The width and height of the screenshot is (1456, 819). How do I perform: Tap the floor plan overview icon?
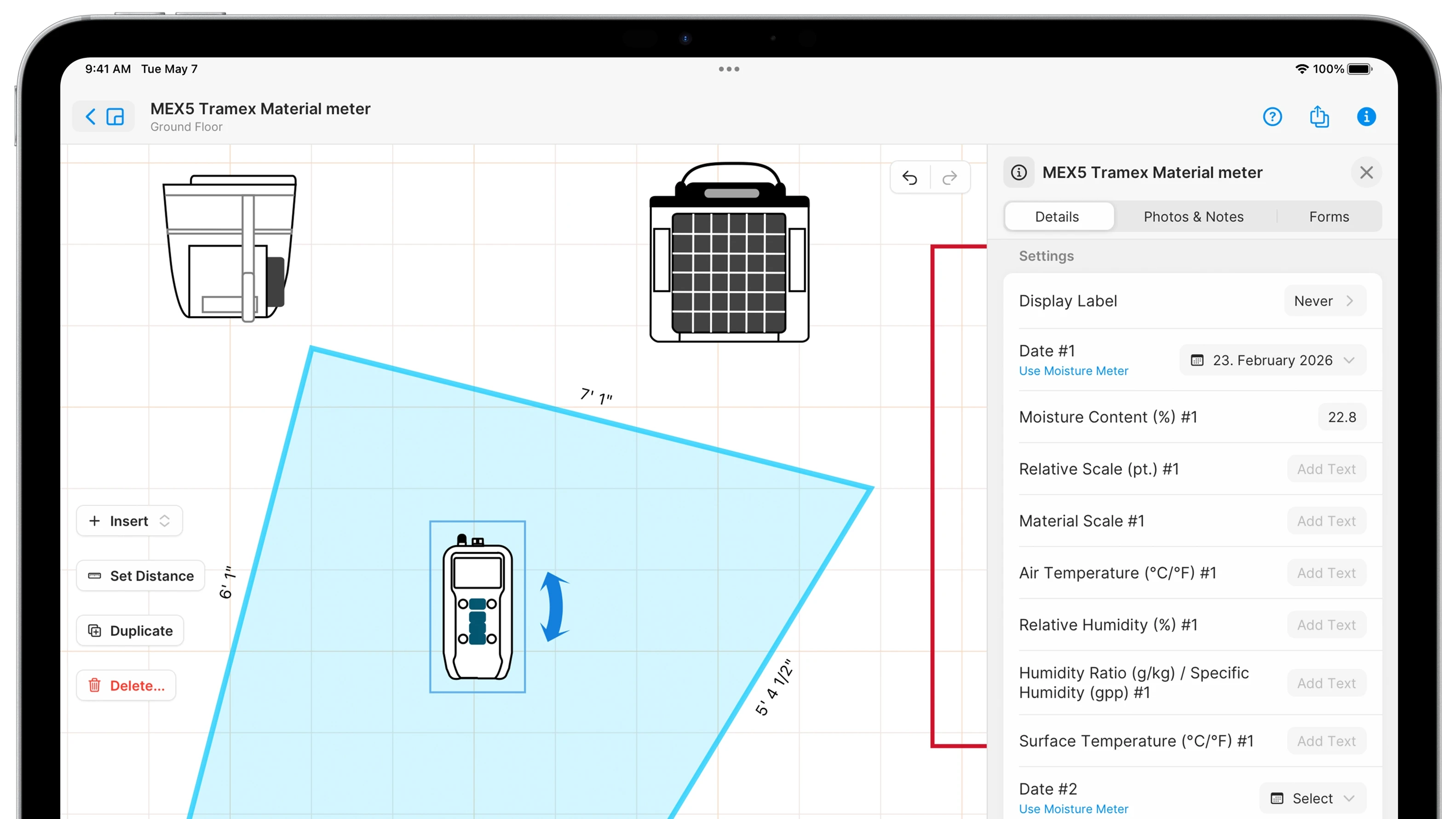tap(115, 117)
